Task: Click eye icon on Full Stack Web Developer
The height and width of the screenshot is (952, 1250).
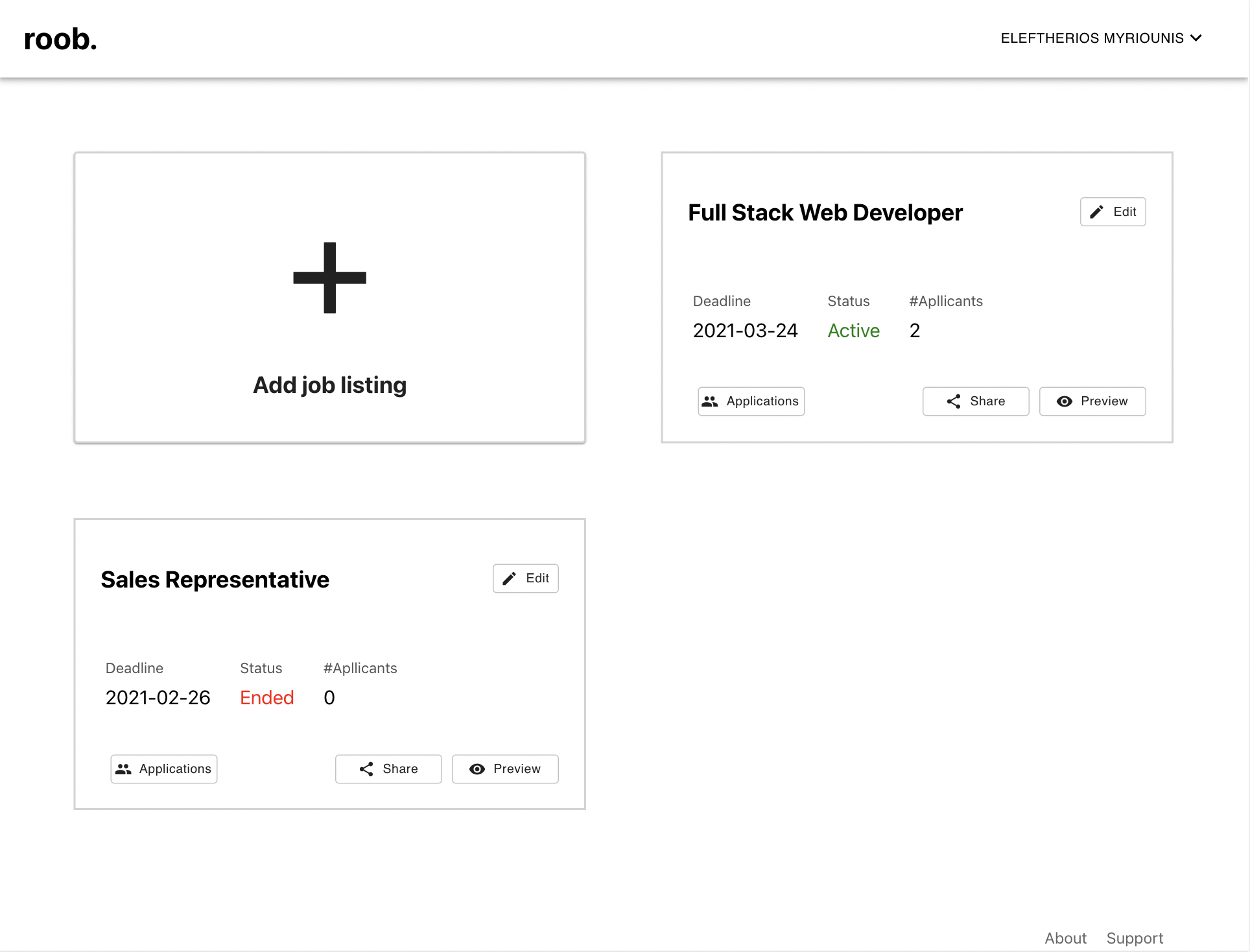Action: click(x=1064, y=401)
